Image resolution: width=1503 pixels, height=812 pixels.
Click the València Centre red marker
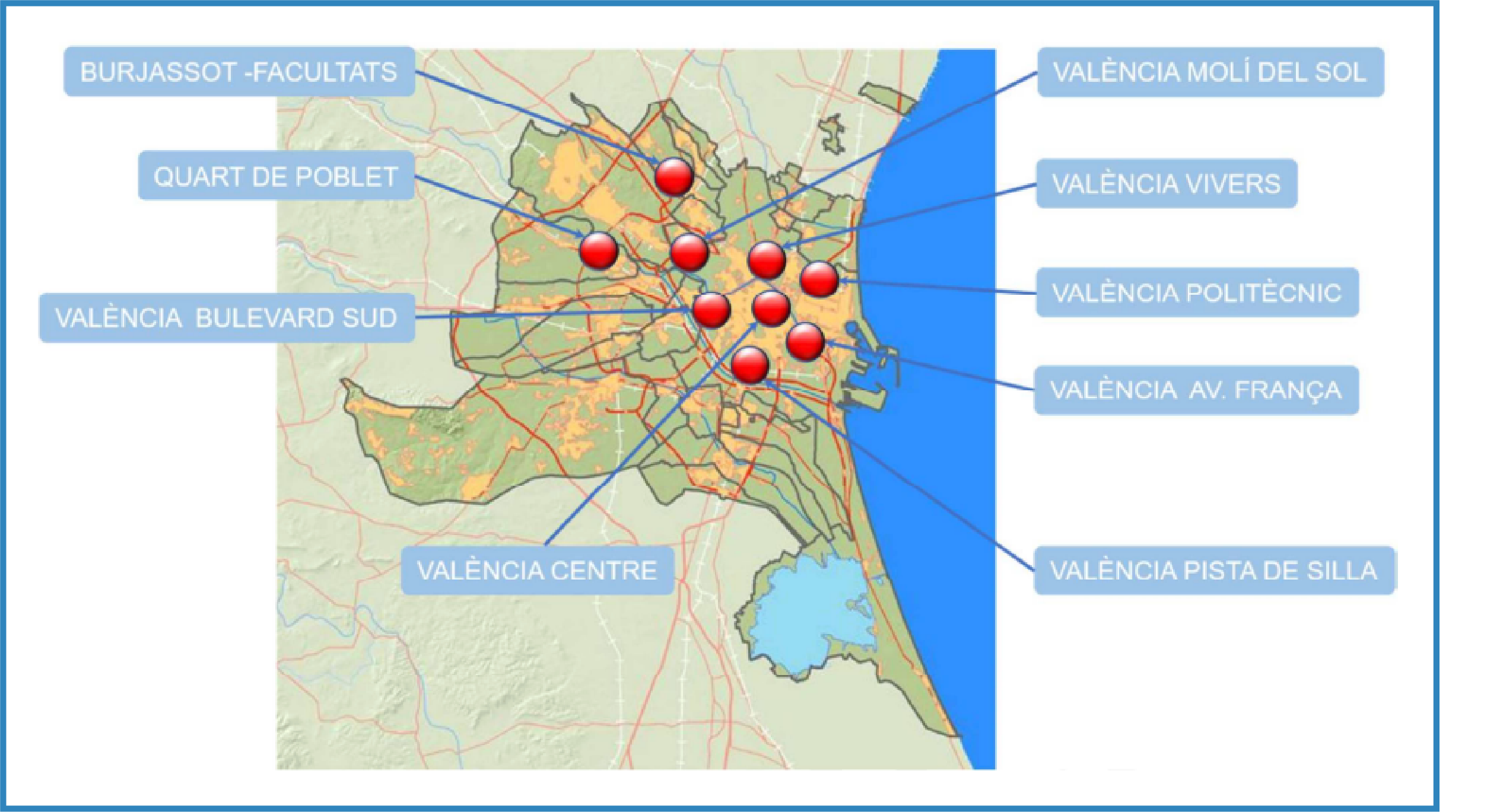pos(771,308)
